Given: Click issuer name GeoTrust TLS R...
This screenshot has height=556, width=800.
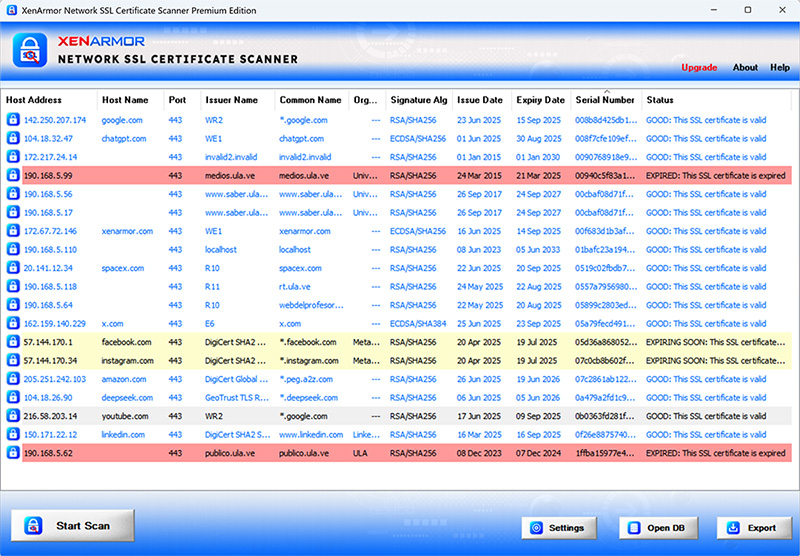Looking at the screenshot, I should click(237, 398).
